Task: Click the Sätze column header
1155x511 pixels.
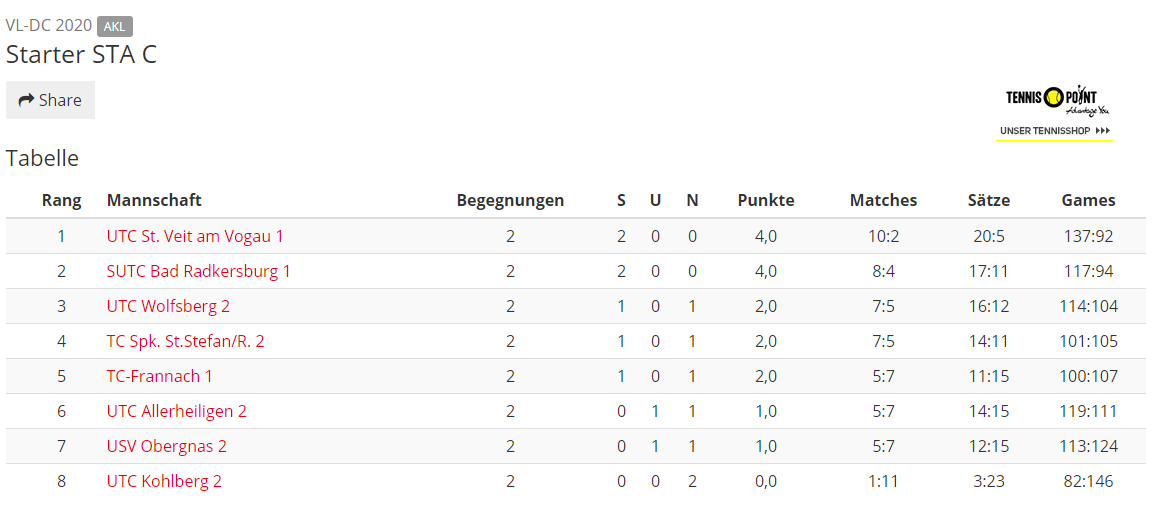Action: 989,200
